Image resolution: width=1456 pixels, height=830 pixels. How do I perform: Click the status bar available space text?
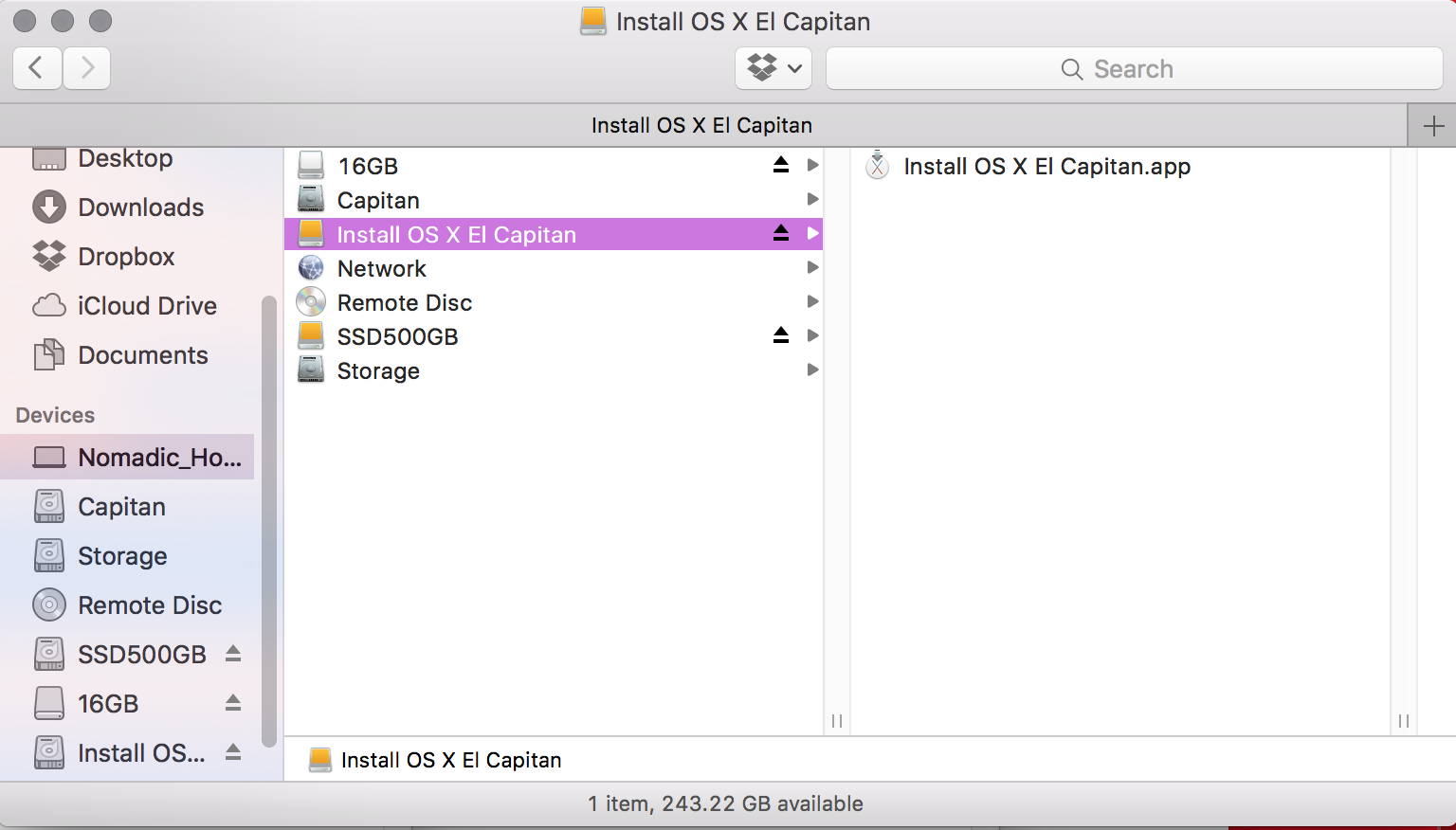click(x=725, y=803)
